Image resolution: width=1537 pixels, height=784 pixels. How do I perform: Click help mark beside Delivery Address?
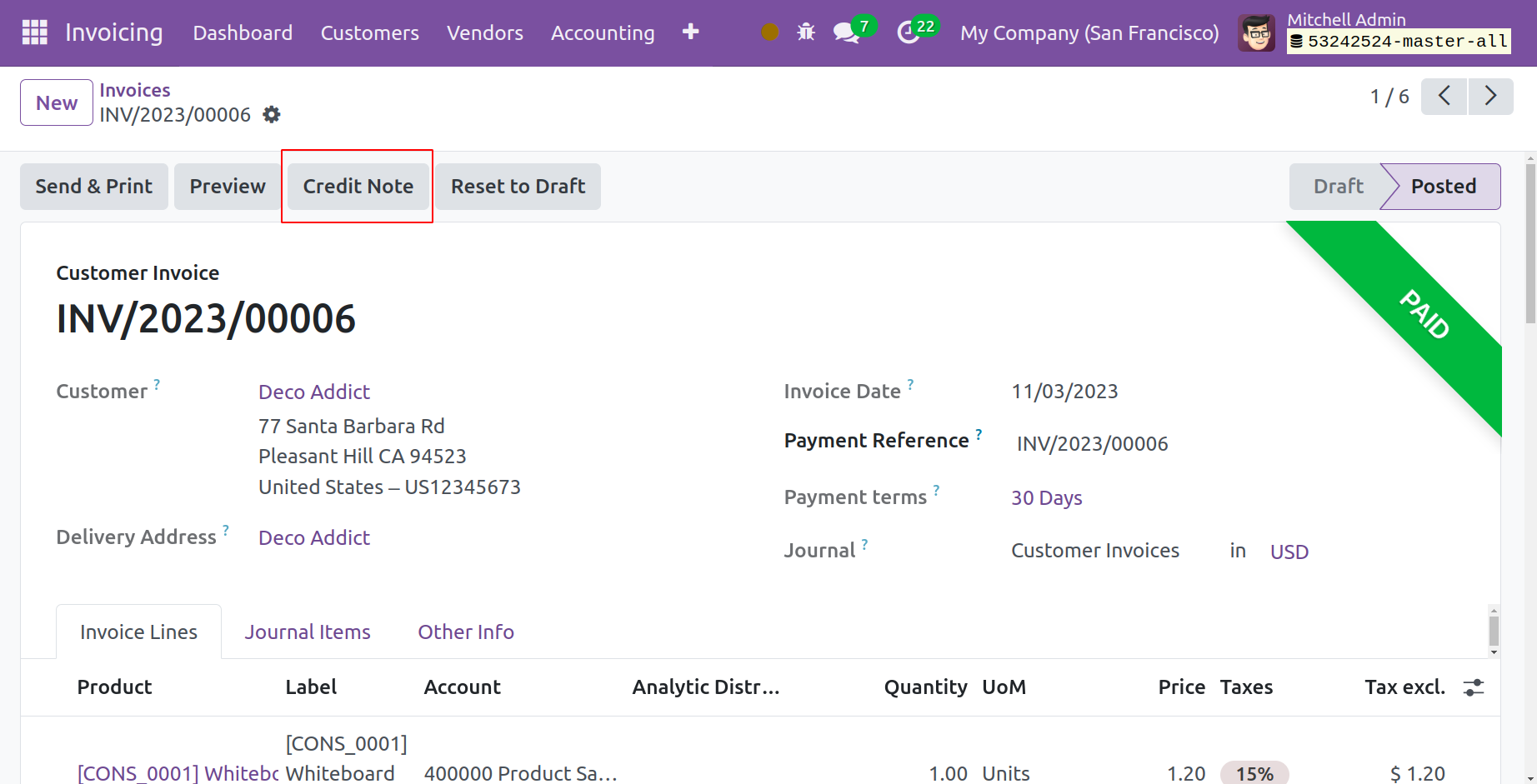(x=226, y=530)
